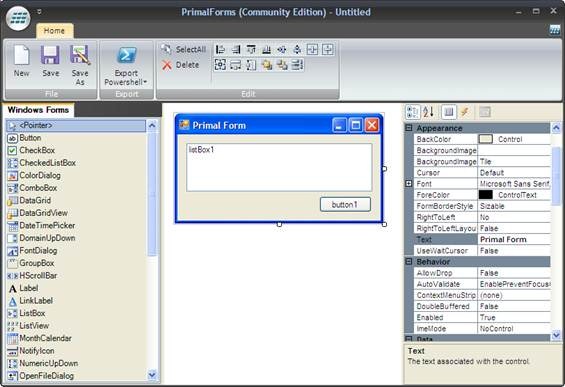The height and width of the screenshot is (387, 565).
Task: Pick the ColorDialog control
Action: pyautogui.click(x=76, y=175)
